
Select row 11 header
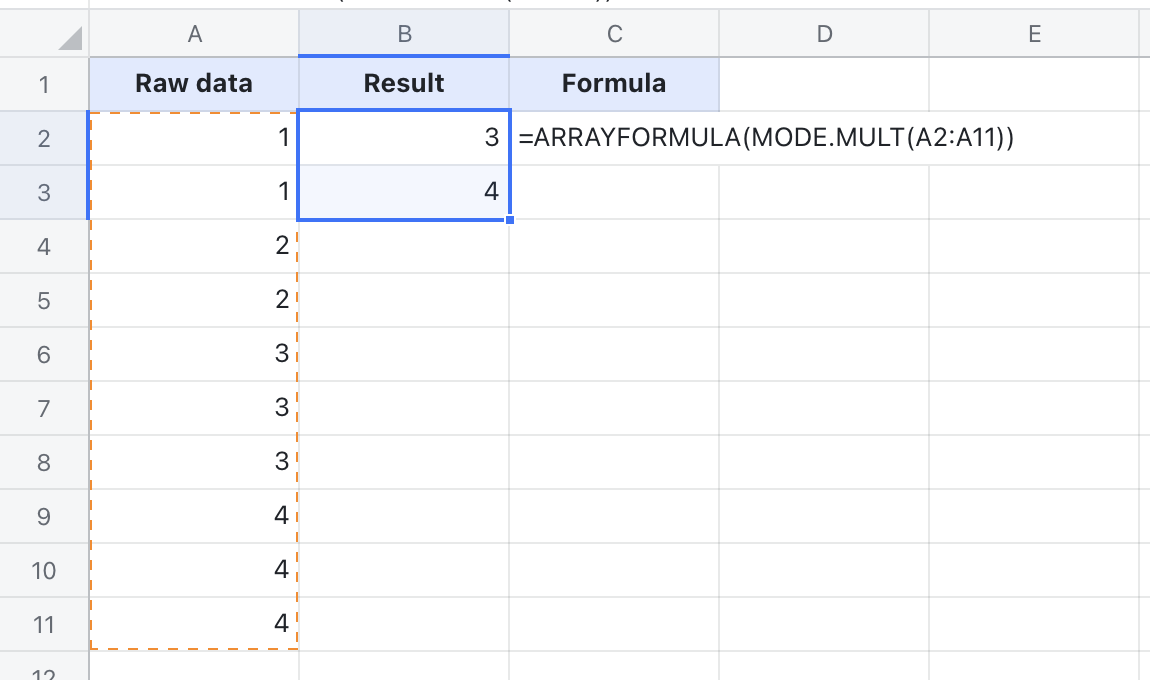tap(42, 622)
